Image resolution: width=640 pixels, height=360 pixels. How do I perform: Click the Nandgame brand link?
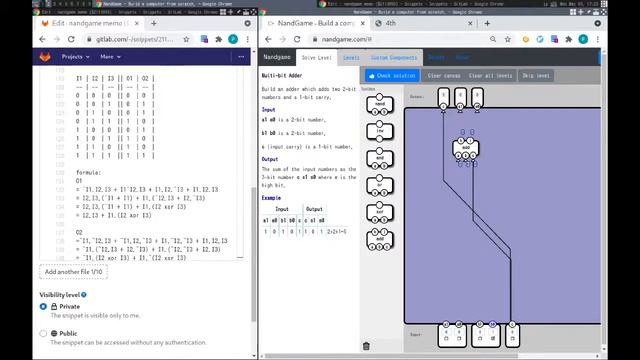[277, 58]
